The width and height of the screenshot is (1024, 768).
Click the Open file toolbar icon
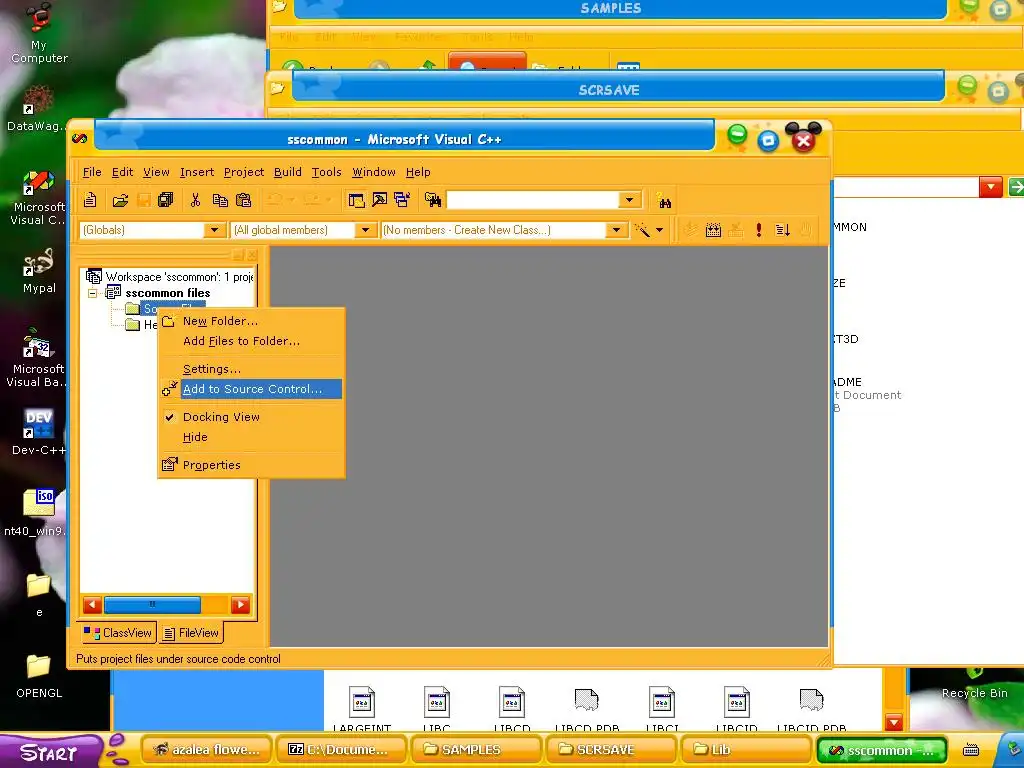[x=120, y=200]
